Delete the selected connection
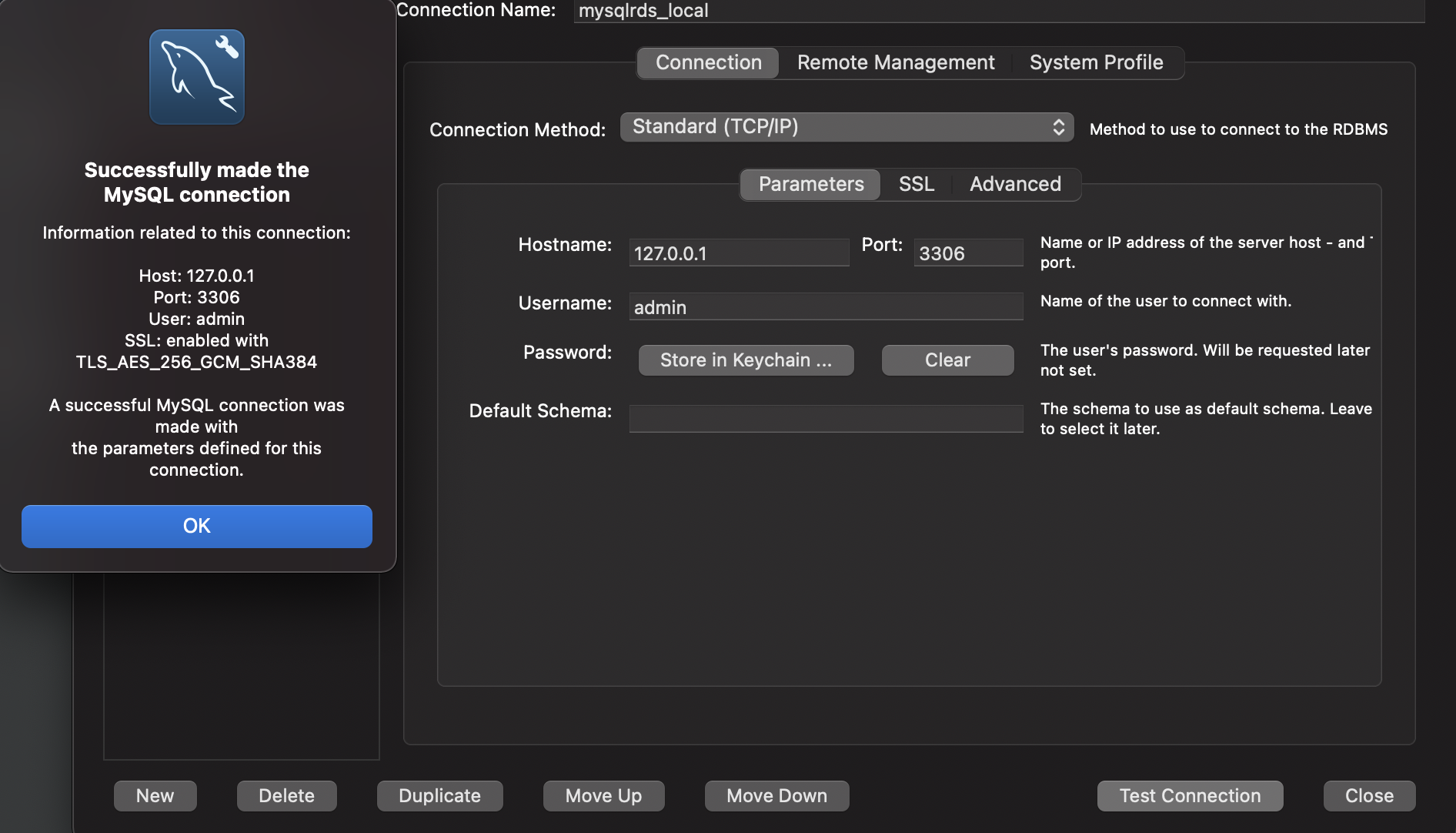Image resolution: width=1456 pixels, height=833 pixels. click(286, 796)
